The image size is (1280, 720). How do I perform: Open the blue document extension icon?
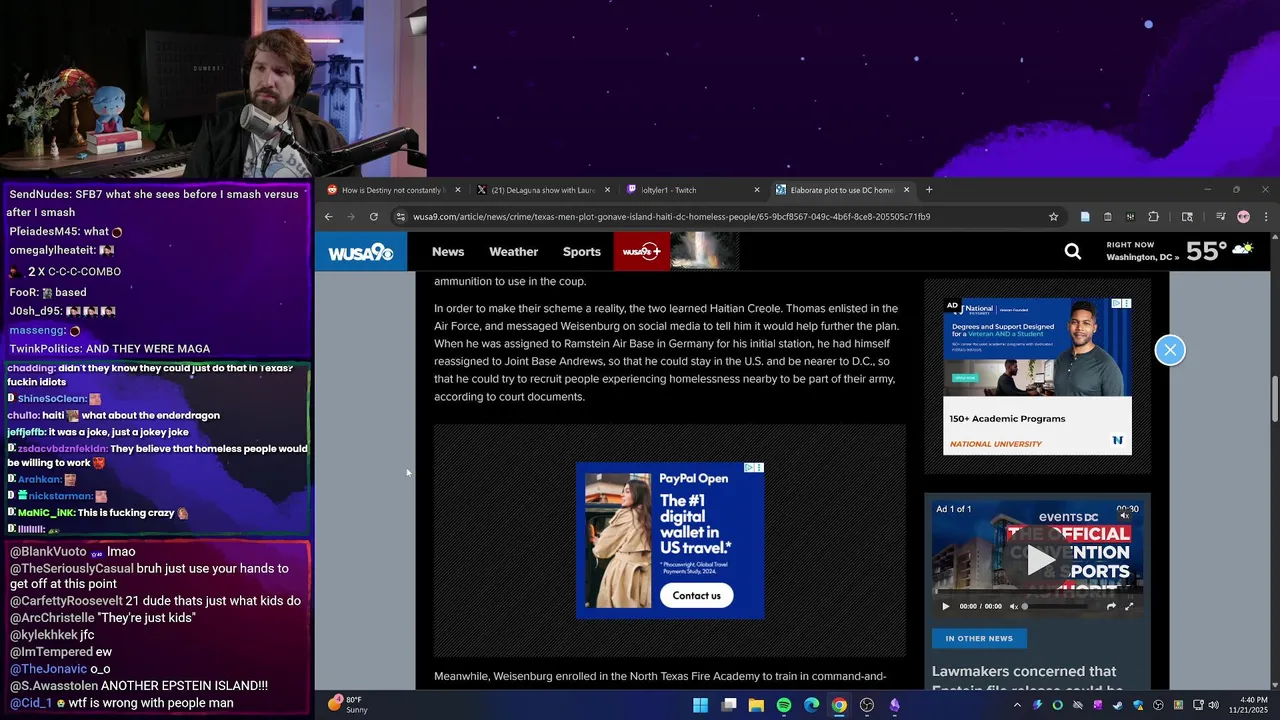(1085, 216)
